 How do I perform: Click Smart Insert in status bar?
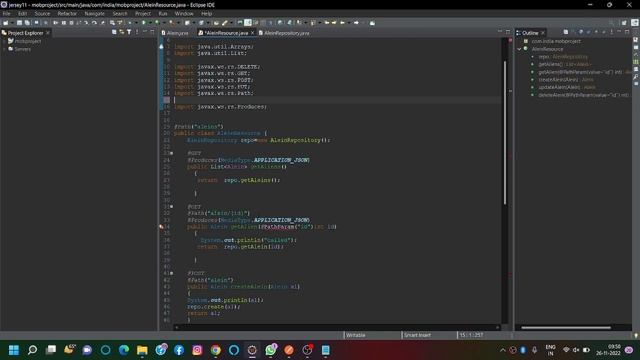coord(417,335)
